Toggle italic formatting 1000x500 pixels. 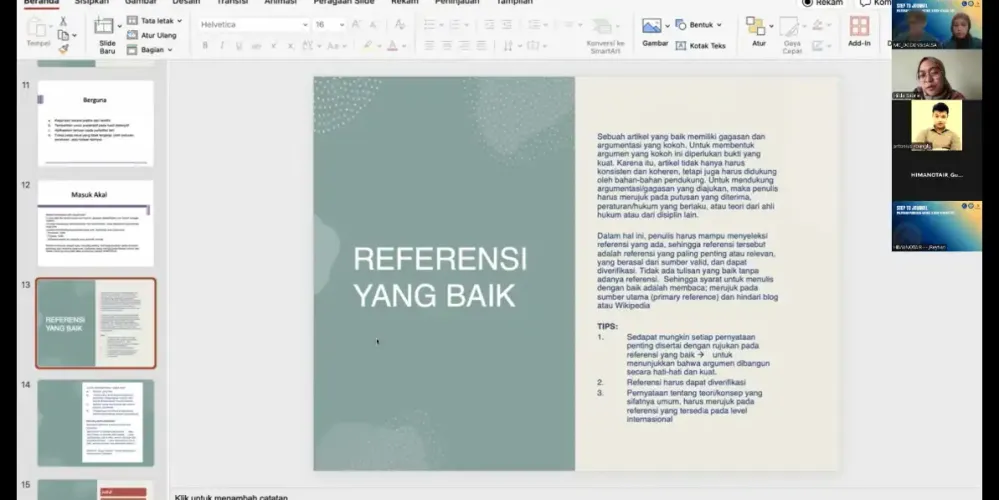[x=222, y=45]
